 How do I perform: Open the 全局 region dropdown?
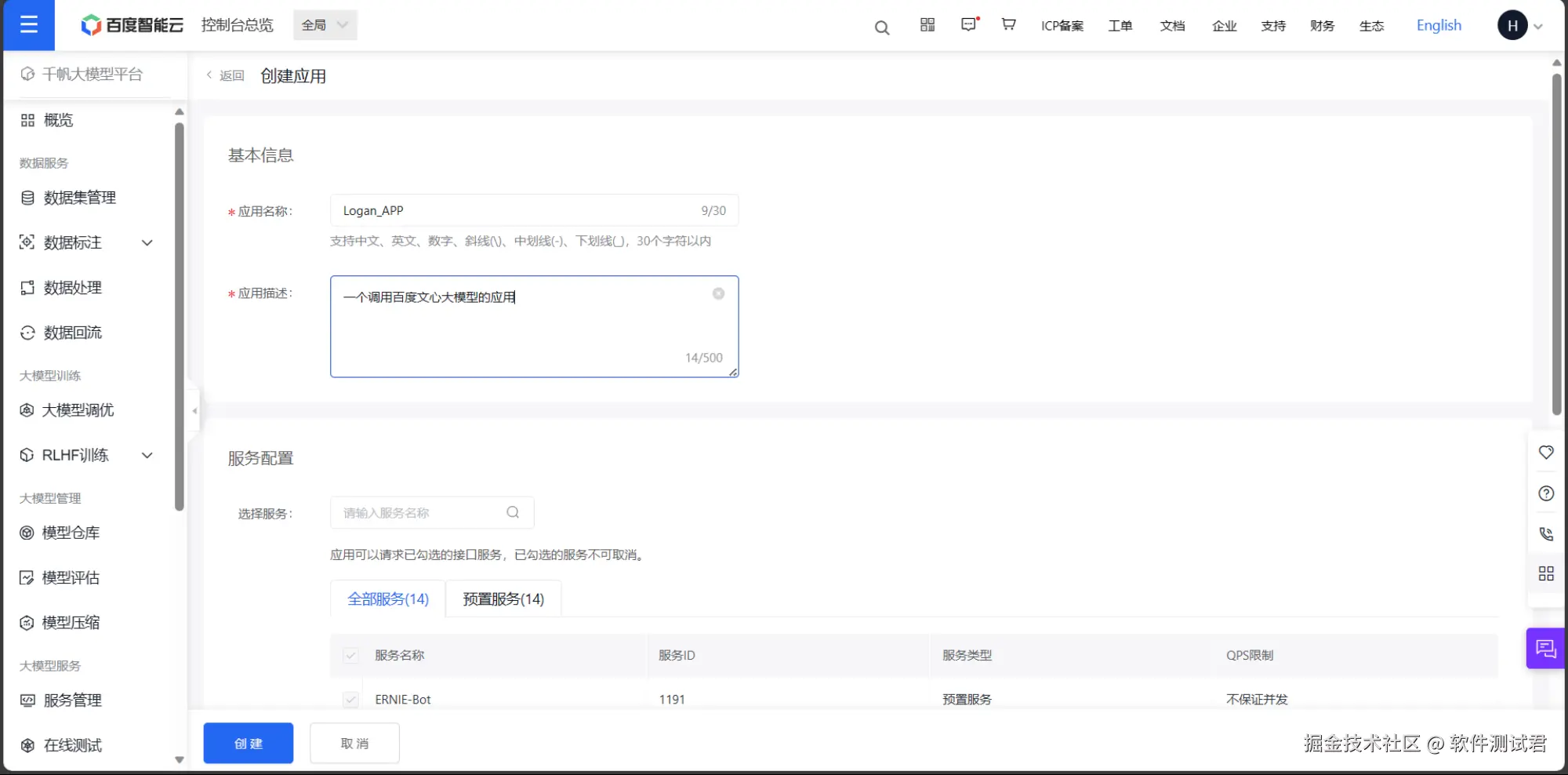(325, 25)
